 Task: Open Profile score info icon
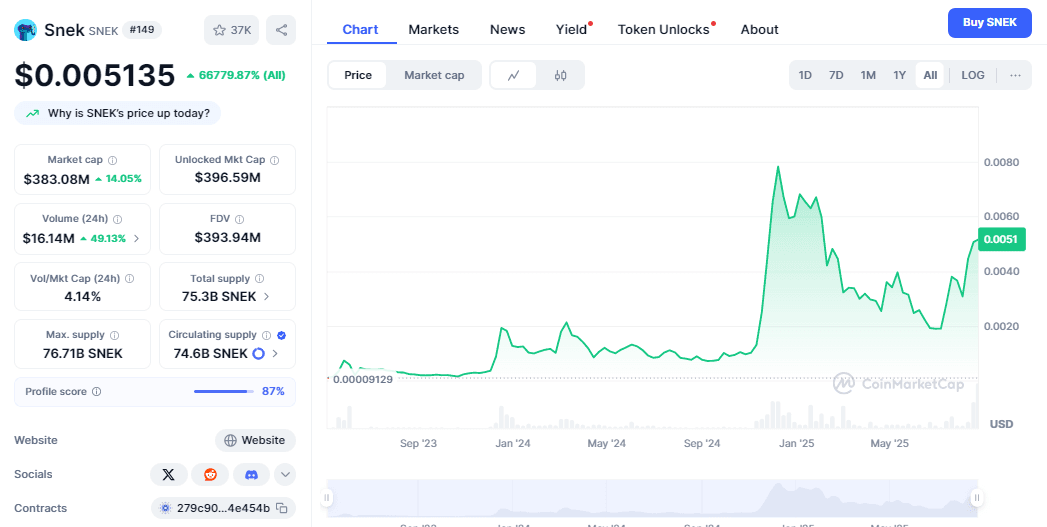click(96, 391)
